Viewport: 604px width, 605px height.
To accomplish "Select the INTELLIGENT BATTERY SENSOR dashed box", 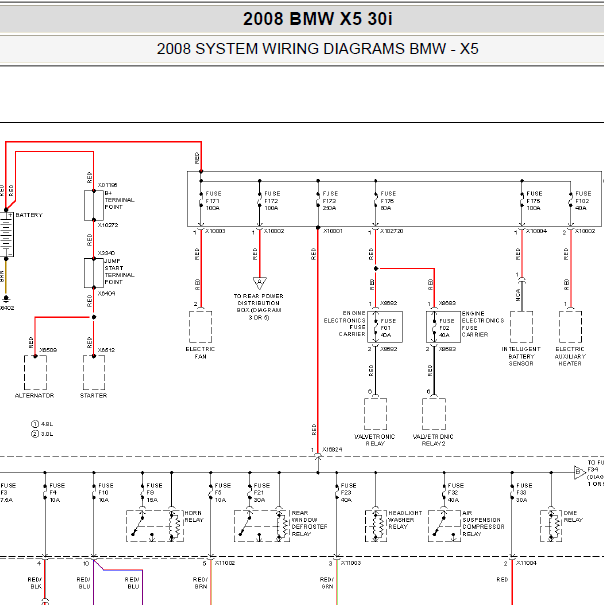I will [x=522, y=327].
